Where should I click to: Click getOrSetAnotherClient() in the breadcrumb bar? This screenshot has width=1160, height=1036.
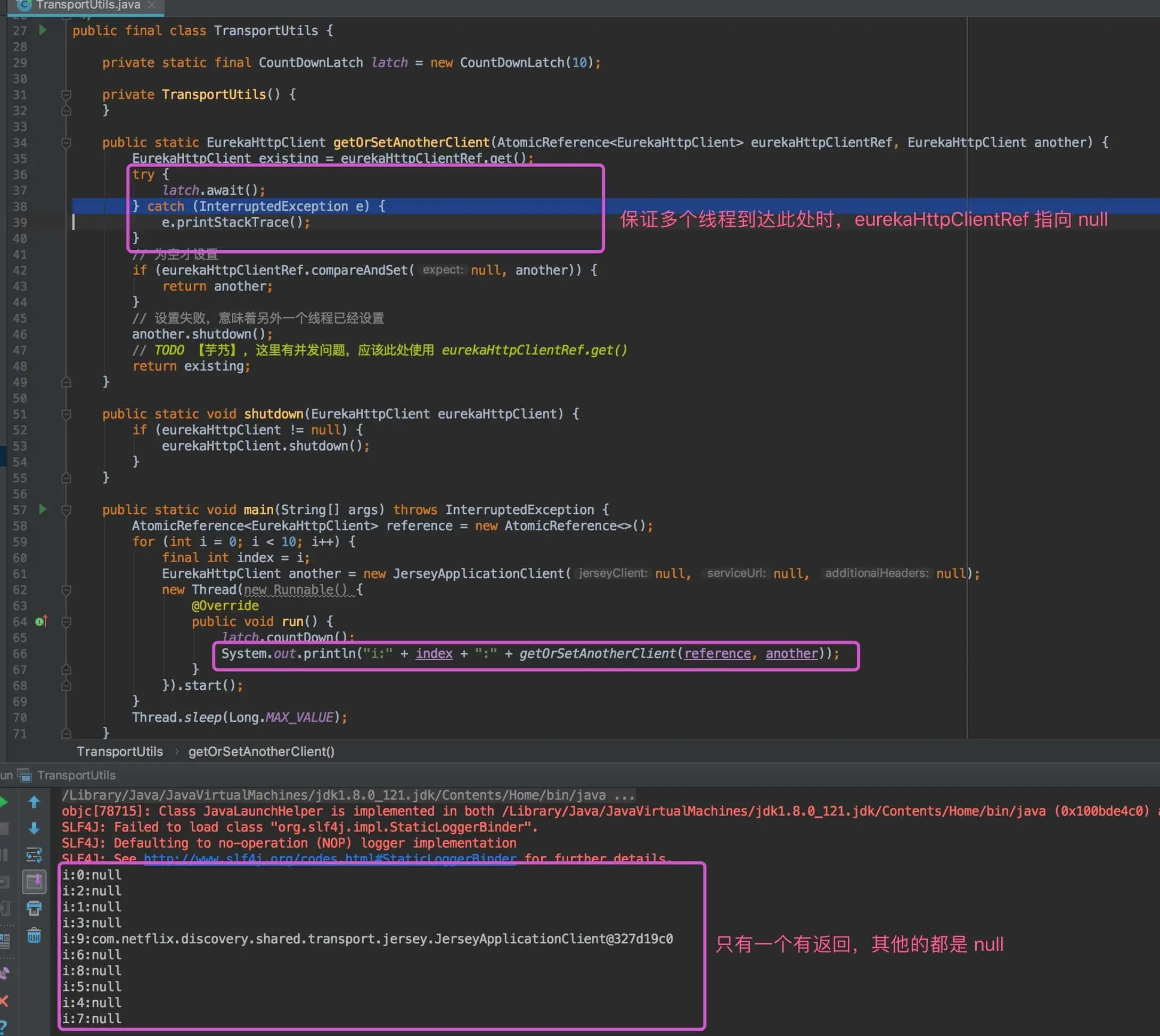(262, 751)
